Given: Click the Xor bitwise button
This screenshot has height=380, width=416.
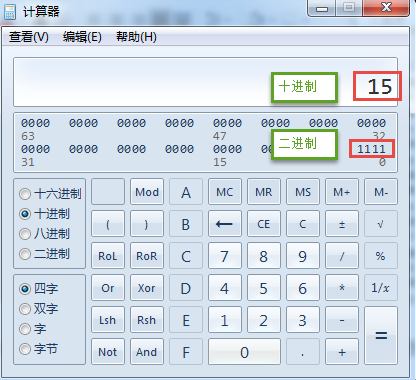Looking at the screenshot, I should tap(147, 288).
